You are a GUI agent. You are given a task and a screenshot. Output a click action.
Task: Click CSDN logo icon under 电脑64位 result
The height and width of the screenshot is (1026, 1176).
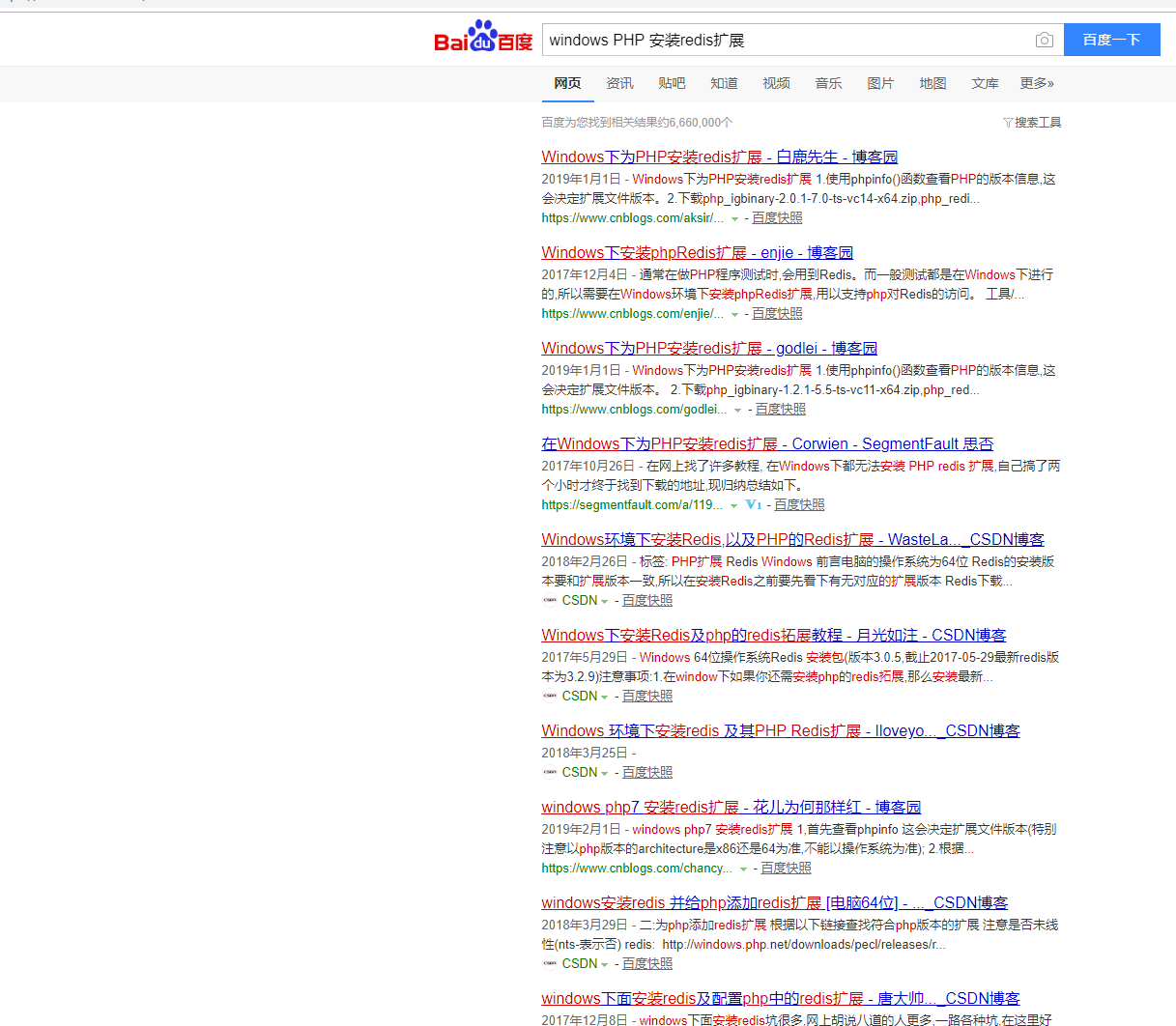coord(550,964)
